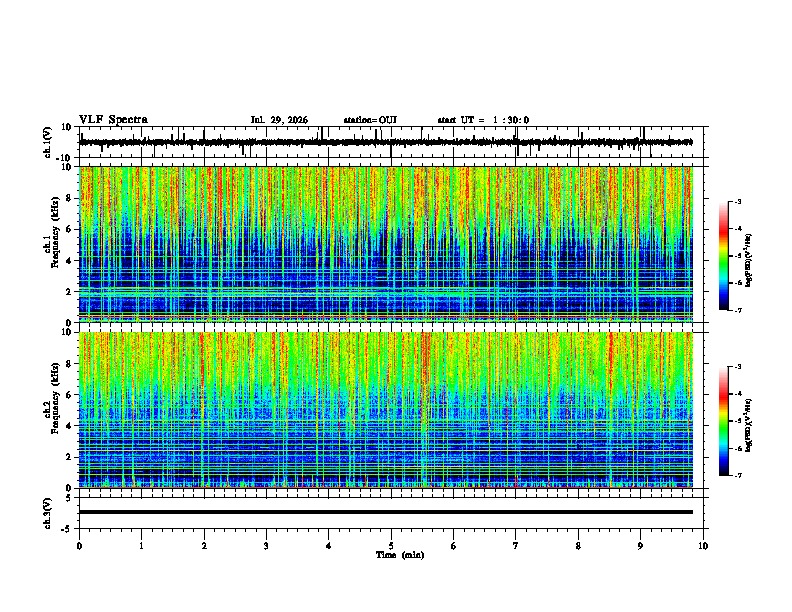Click the "5" tick on ch.3(V) axis

(69, 498)
